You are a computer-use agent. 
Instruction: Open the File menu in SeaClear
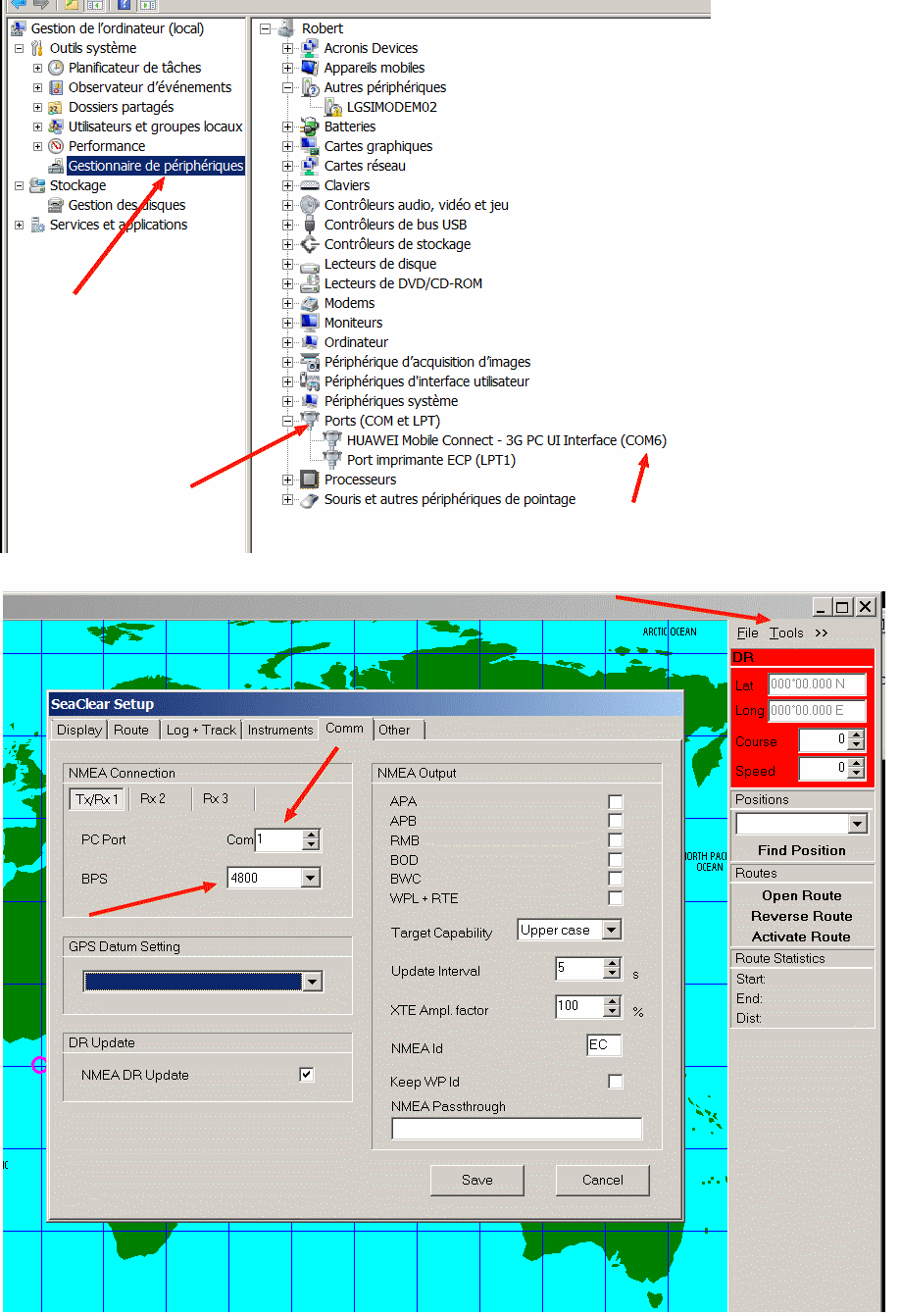(x=748, y=633)
